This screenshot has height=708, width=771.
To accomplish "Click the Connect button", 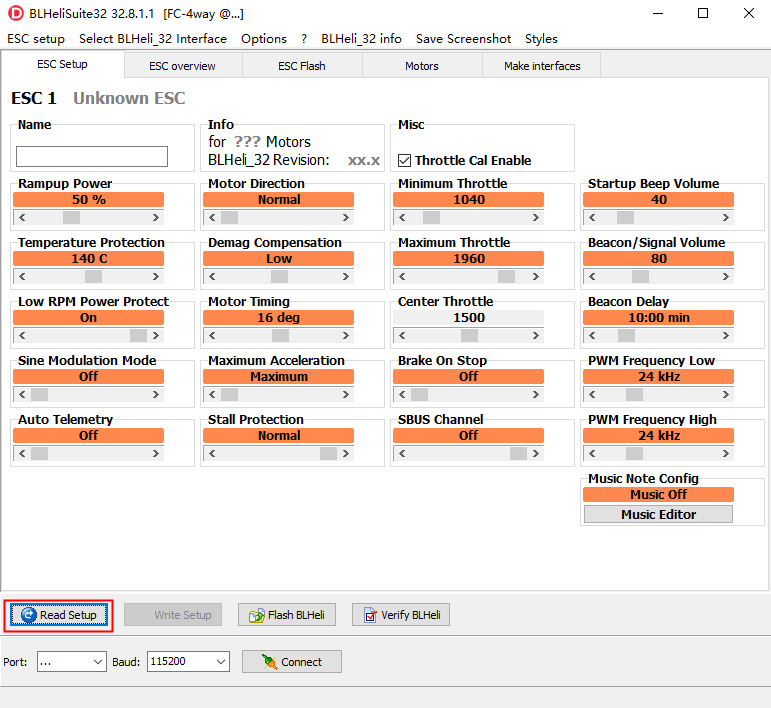I will (292, 662).
